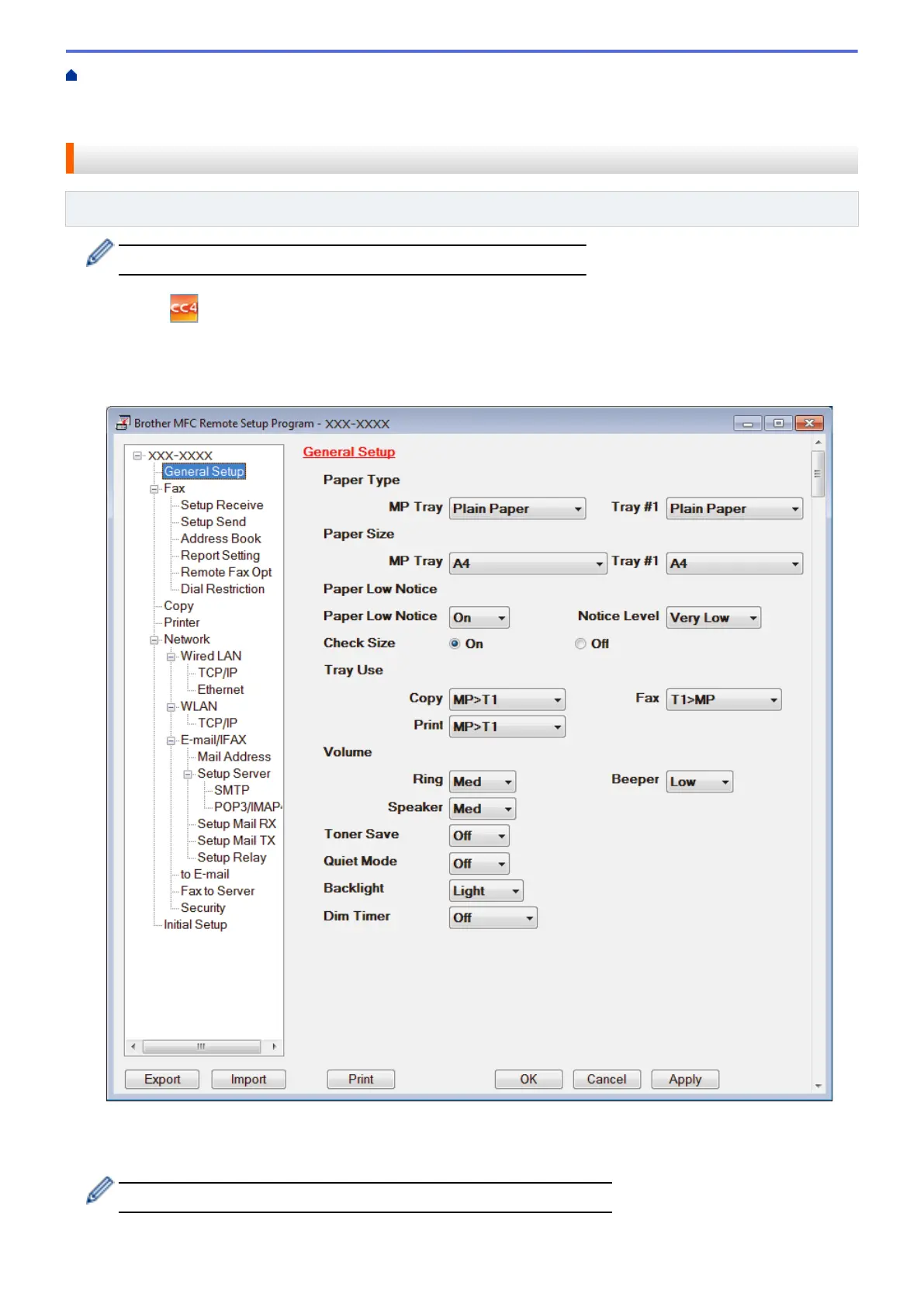This screenshot has width=924, height=1307.
Task: Click the Print button
Action: tap(361, 1080)
